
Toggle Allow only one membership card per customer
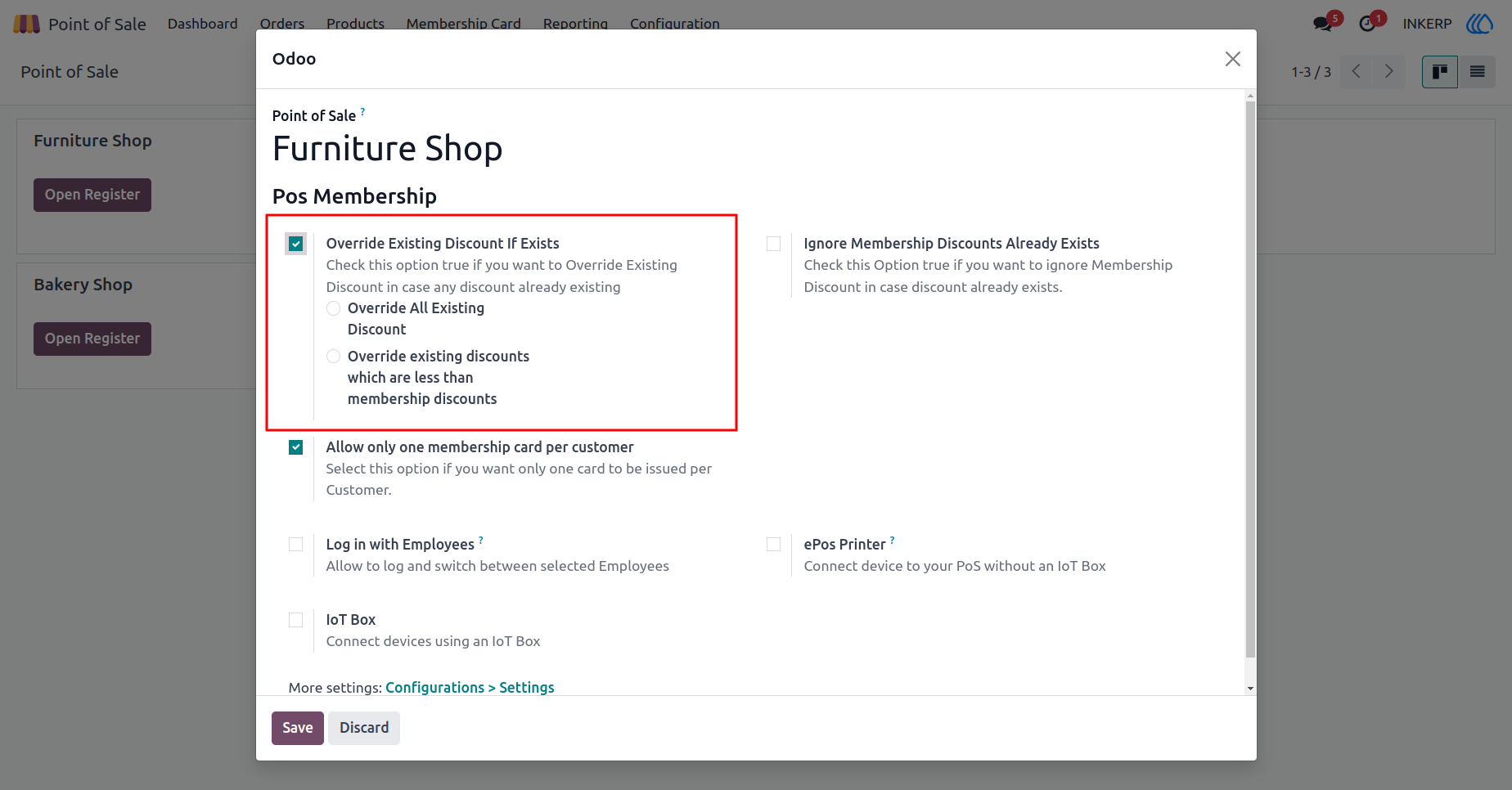tap(296, 447)
